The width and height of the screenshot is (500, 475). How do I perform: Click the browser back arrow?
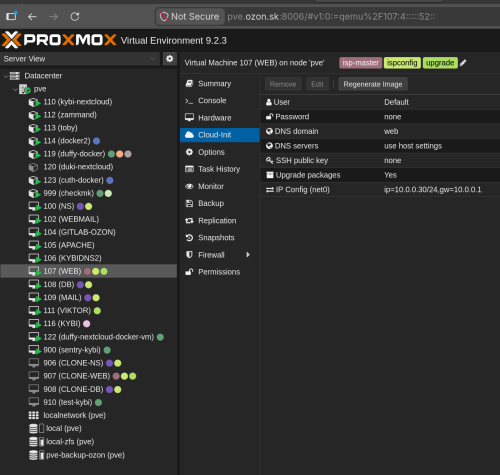[x=32, y=16]
